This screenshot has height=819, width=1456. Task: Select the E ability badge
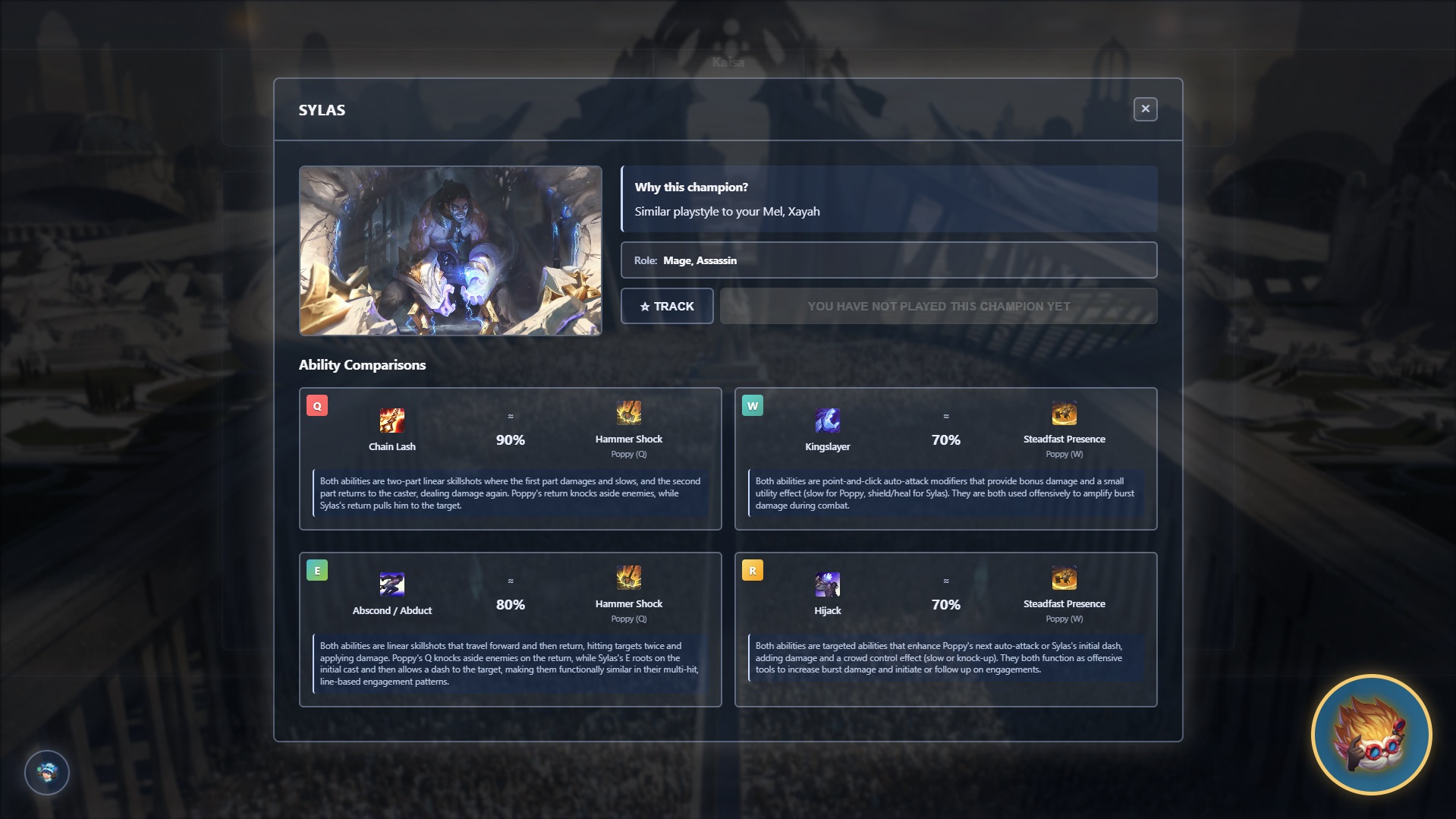pyautogui.click(x=317, y=570)
